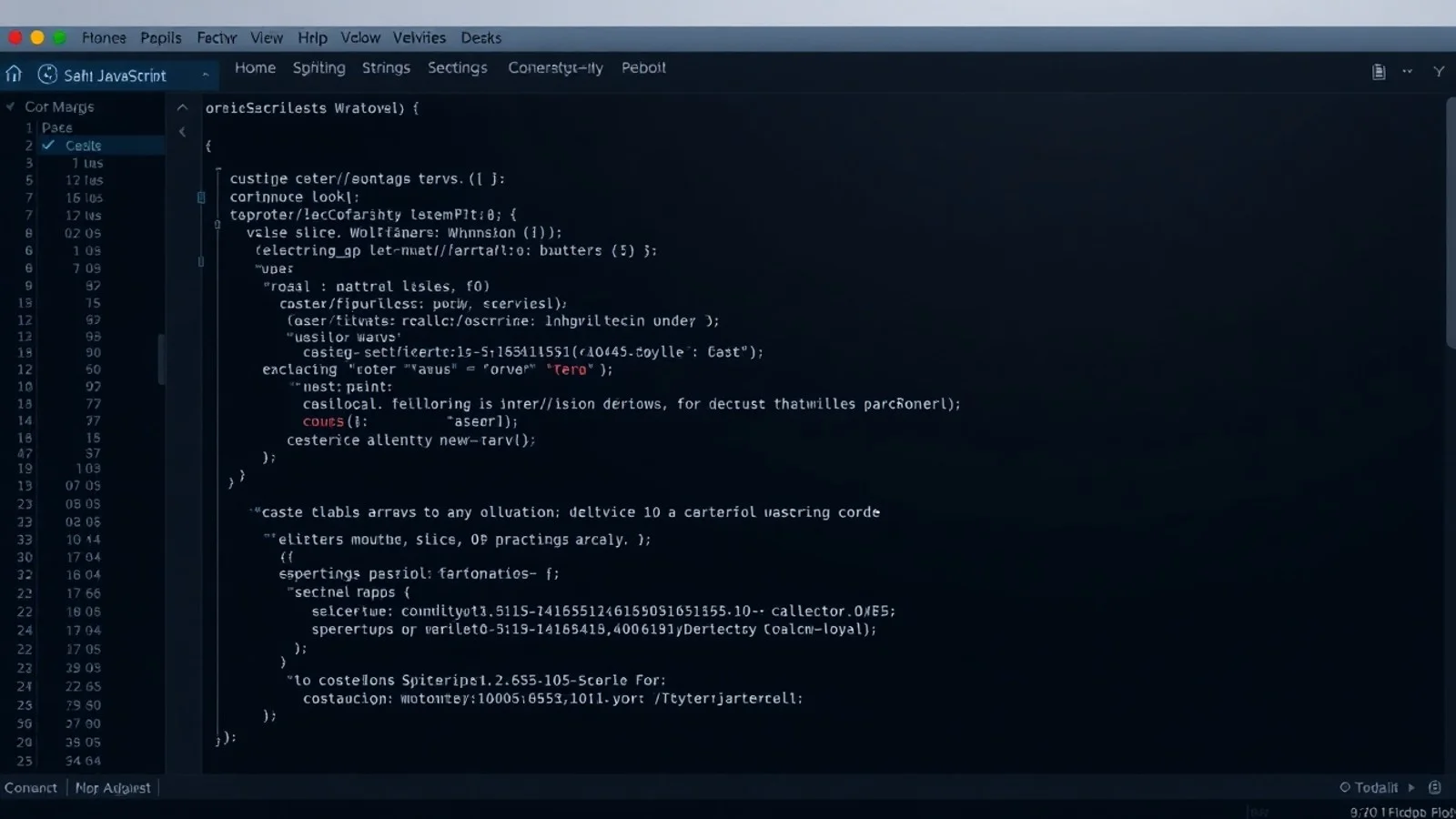Click the line 'cesterice allentty new-tarv();'
Image resolution: width=1456 pixels, height=819 pixels.
tap(411, 440)
